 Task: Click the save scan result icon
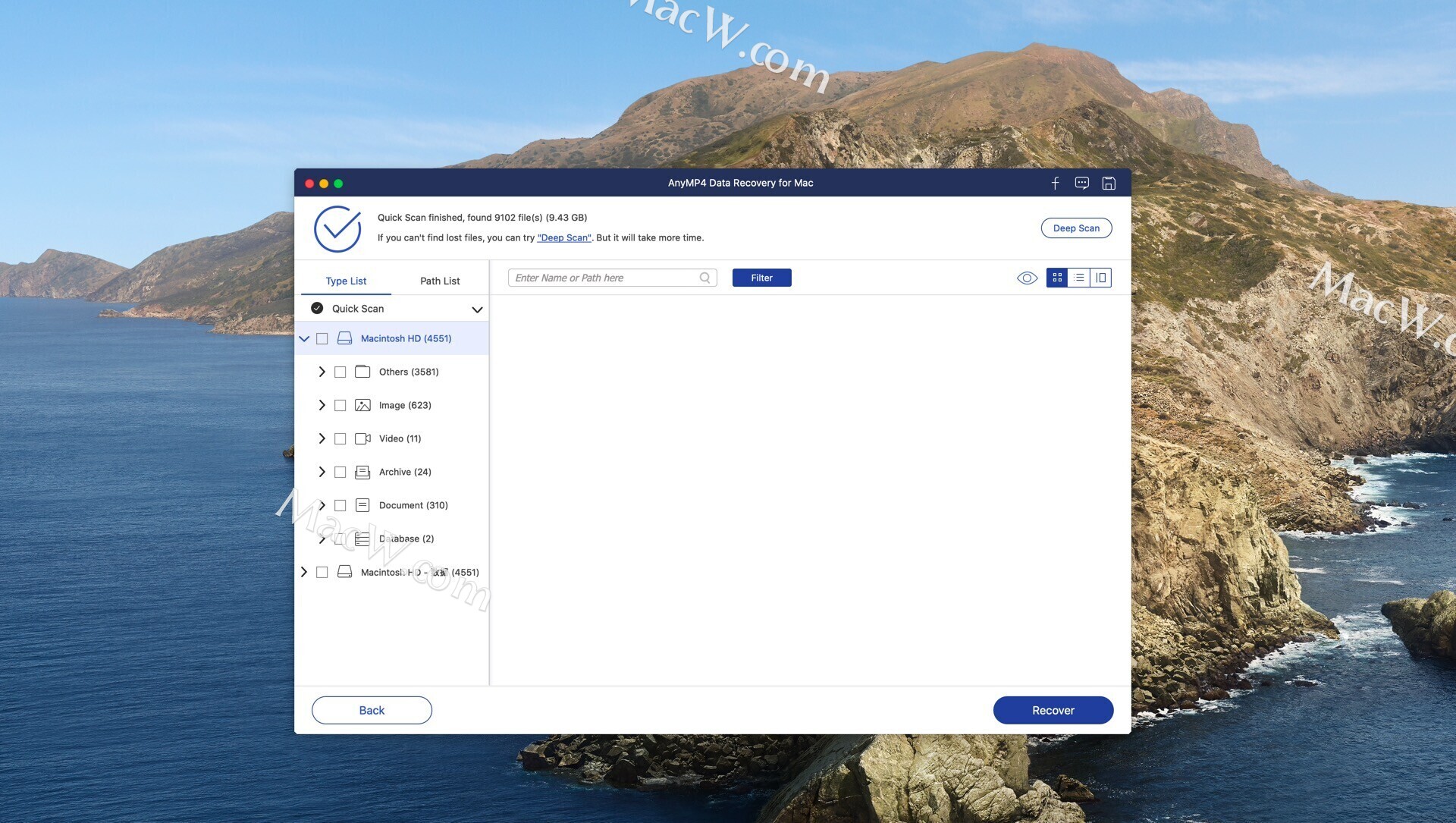point(1109,183)
